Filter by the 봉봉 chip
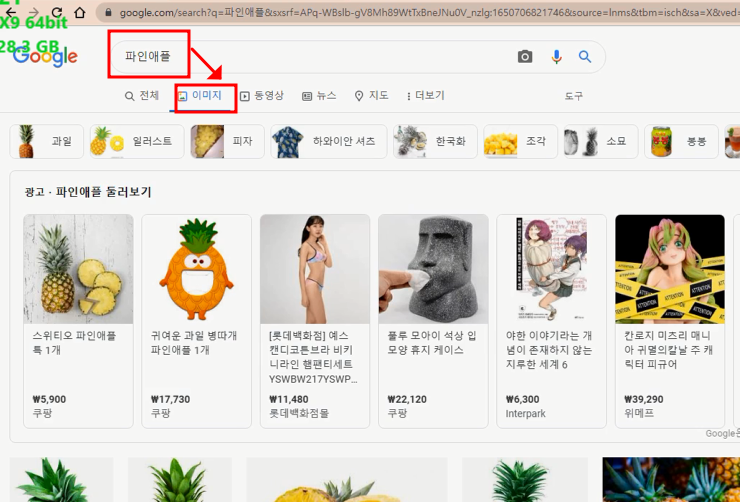 coord(681,141)
